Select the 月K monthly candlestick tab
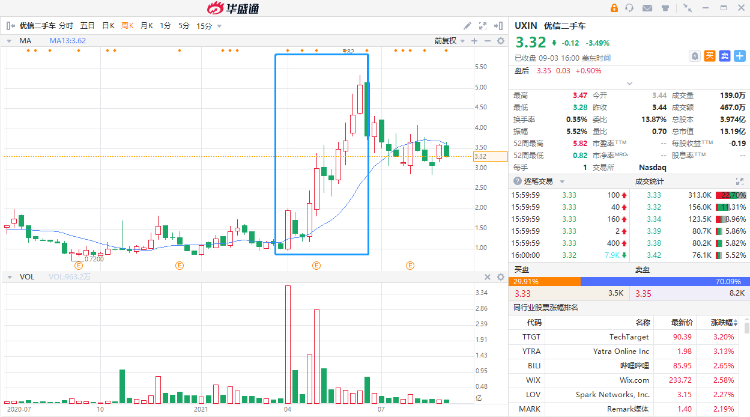Image resolution: width=750 pixels, height=417 pixels. point(146,26)
